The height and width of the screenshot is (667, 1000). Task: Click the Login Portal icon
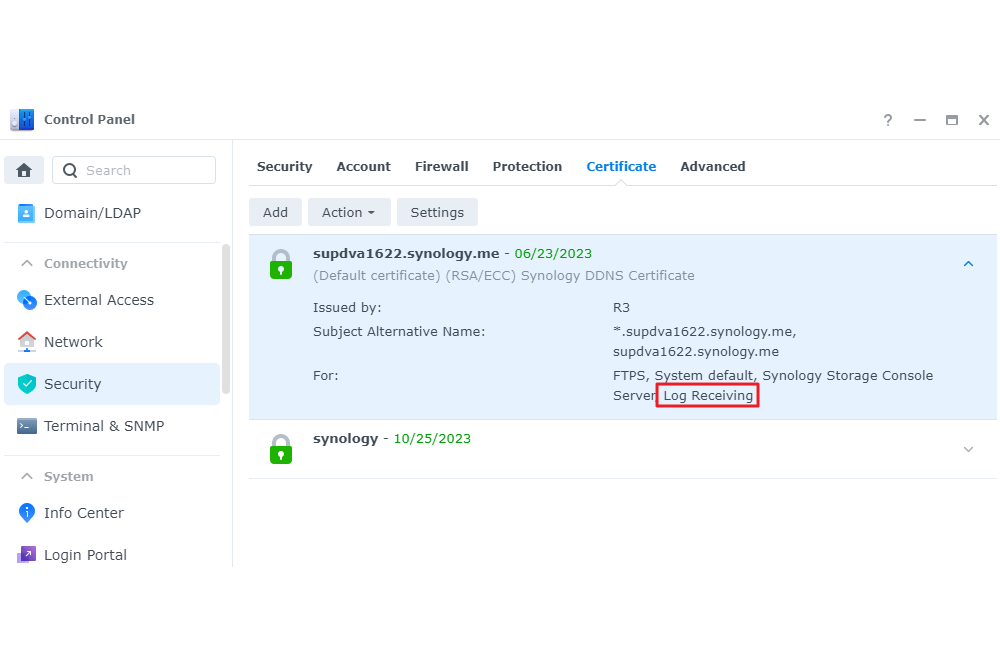27,555
